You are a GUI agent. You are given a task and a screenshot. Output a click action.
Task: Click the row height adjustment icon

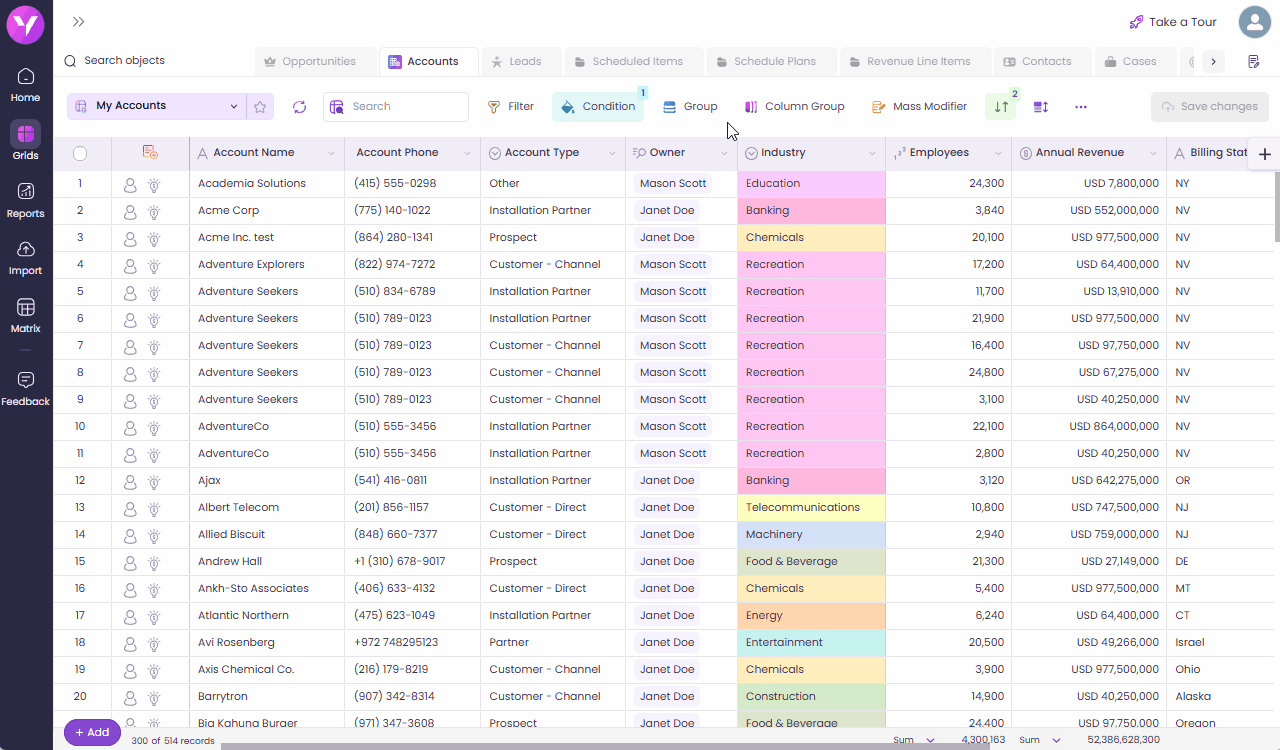point(1041,107)
